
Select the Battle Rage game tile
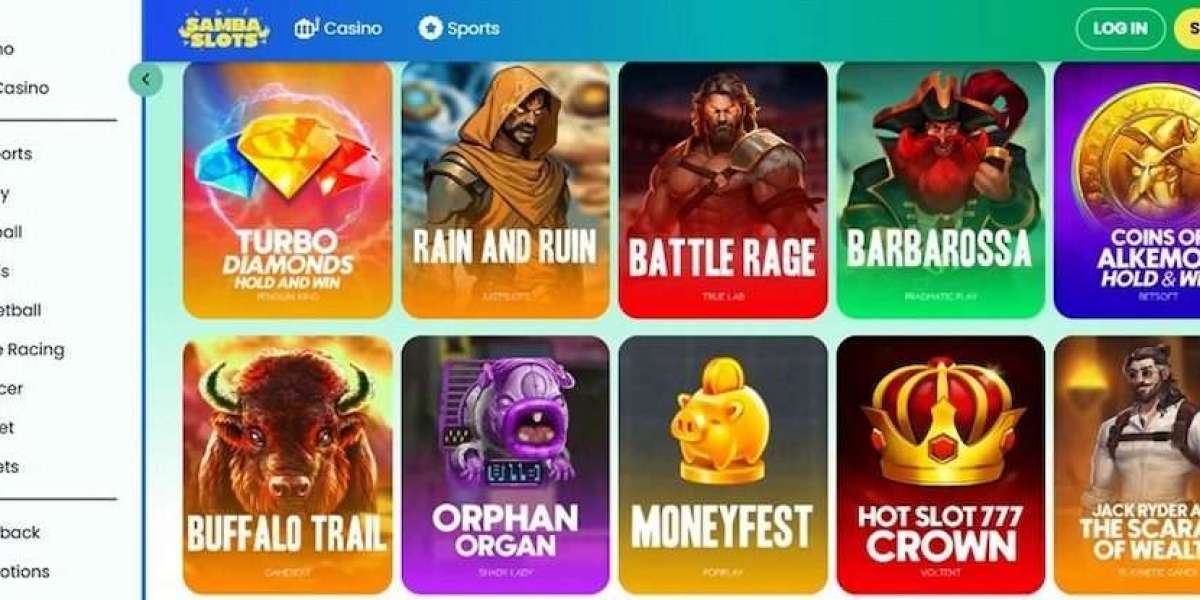723,190
